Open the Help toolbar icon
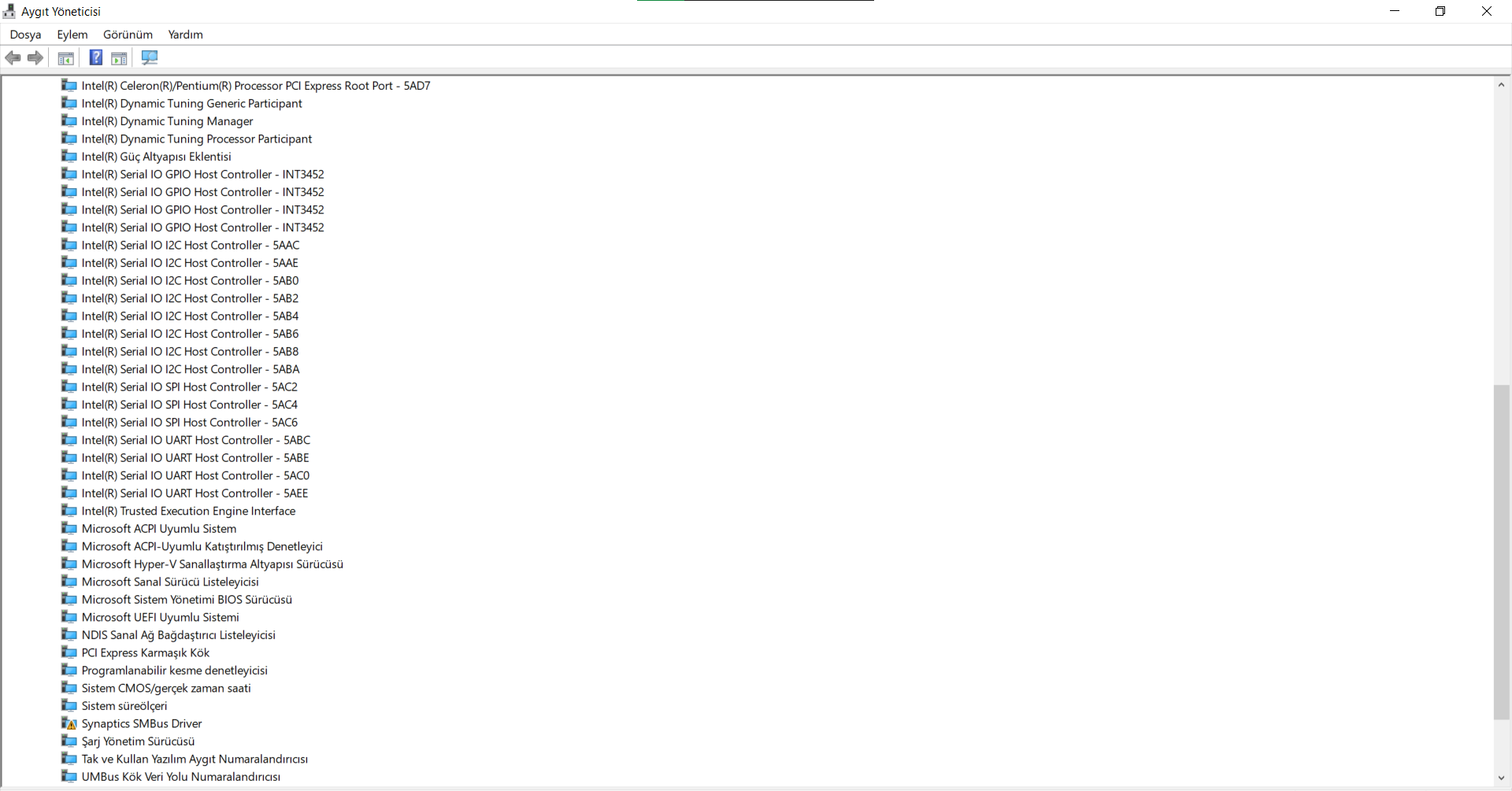The width and height of the screenshot is (1512, 791). click(x=96, y=57)
